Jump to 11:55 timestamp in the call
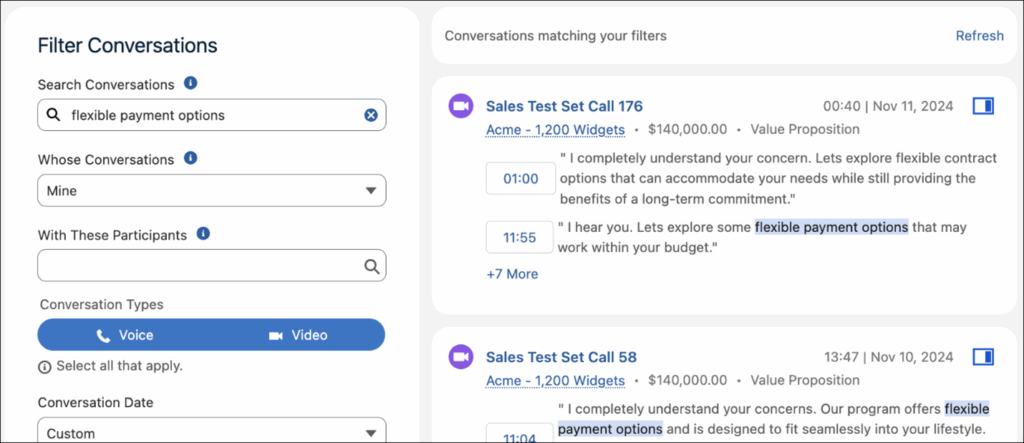The image size is (1024, 443). pyautogui.click(x=520, y=237)
